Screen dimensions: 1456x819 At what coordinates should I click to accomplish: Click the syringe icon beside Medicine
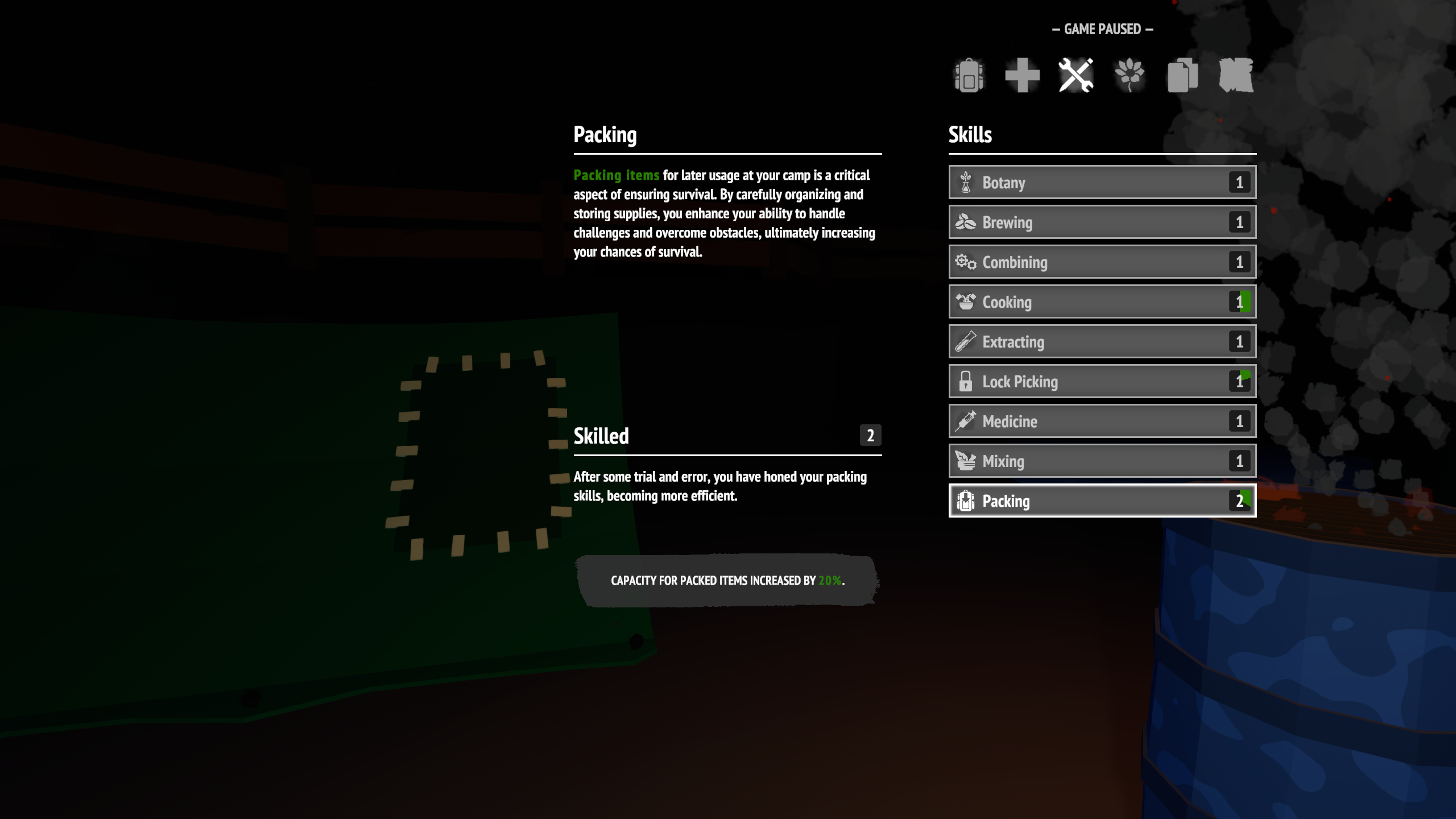coord(966,421)
